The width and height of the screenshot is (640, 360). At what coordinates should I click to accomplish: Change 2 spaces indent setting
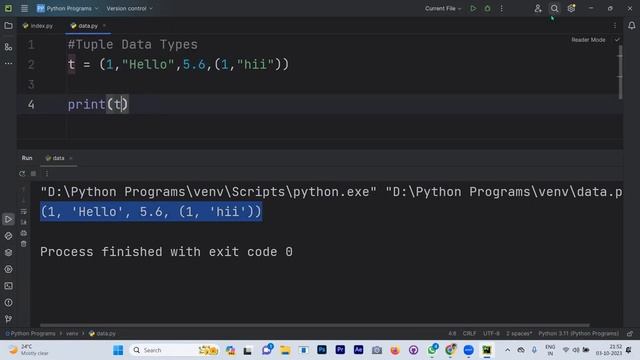point(519,333)
